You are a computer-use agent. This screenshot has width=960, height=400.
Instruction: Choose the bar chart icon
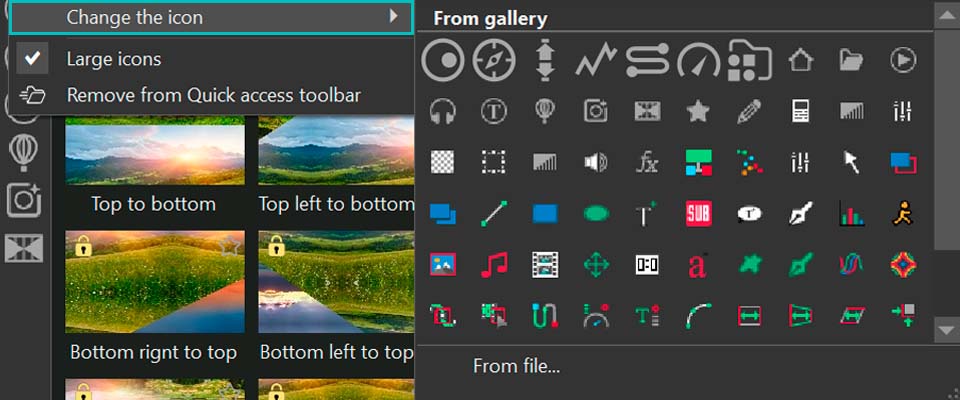click(x=852, y=214)
